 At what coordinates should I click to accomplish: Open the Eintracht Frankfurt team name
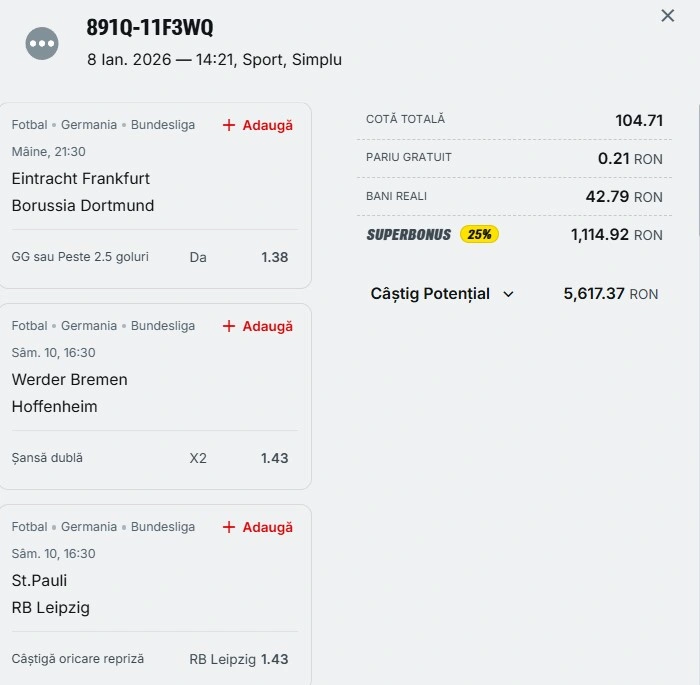point(81,178)
